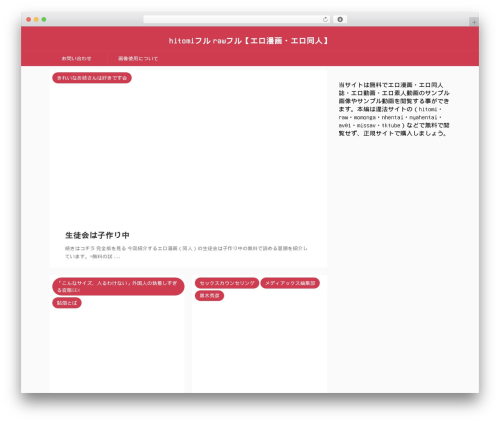Open the 画像使用について menu item
The image size is (500, 423).
coord(138,59)
